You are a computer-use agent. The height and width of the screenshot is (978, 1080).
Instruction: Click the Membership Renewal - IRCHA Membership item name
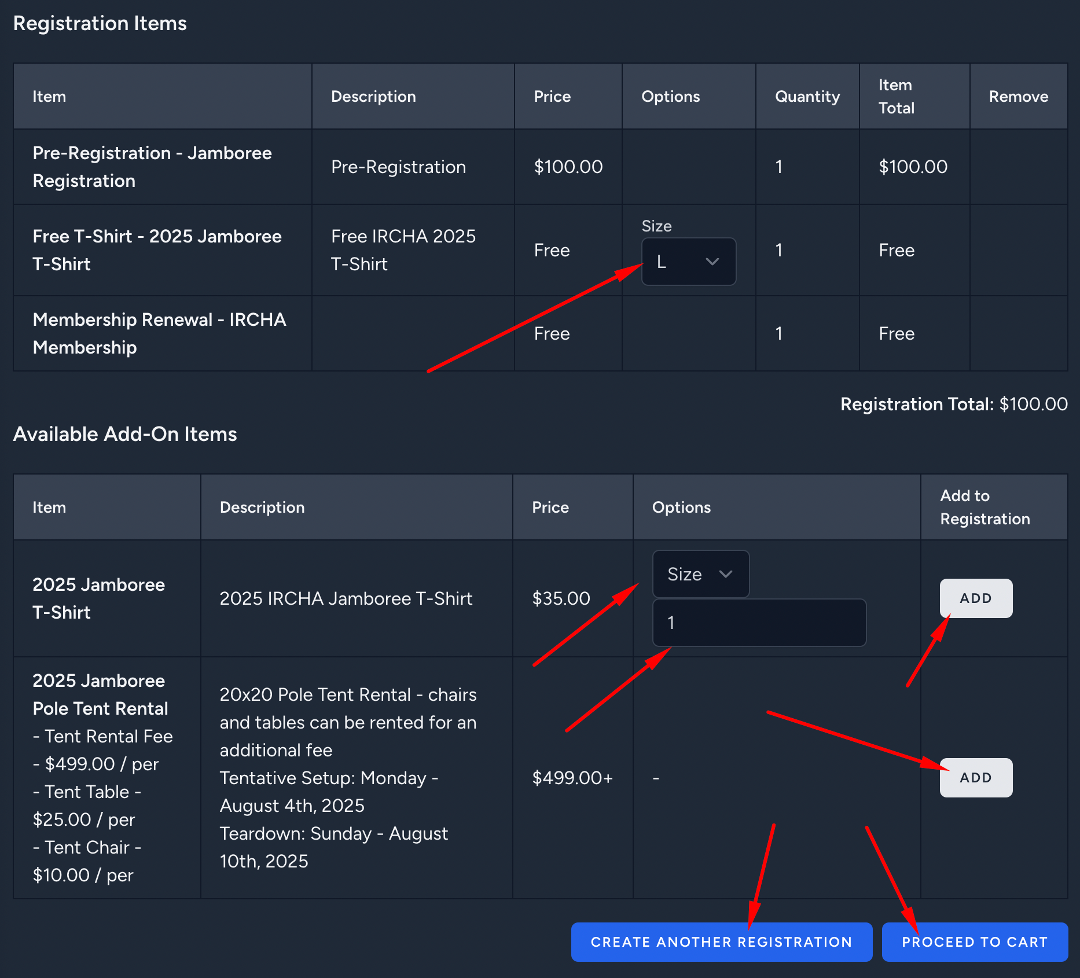coord(159,333)
